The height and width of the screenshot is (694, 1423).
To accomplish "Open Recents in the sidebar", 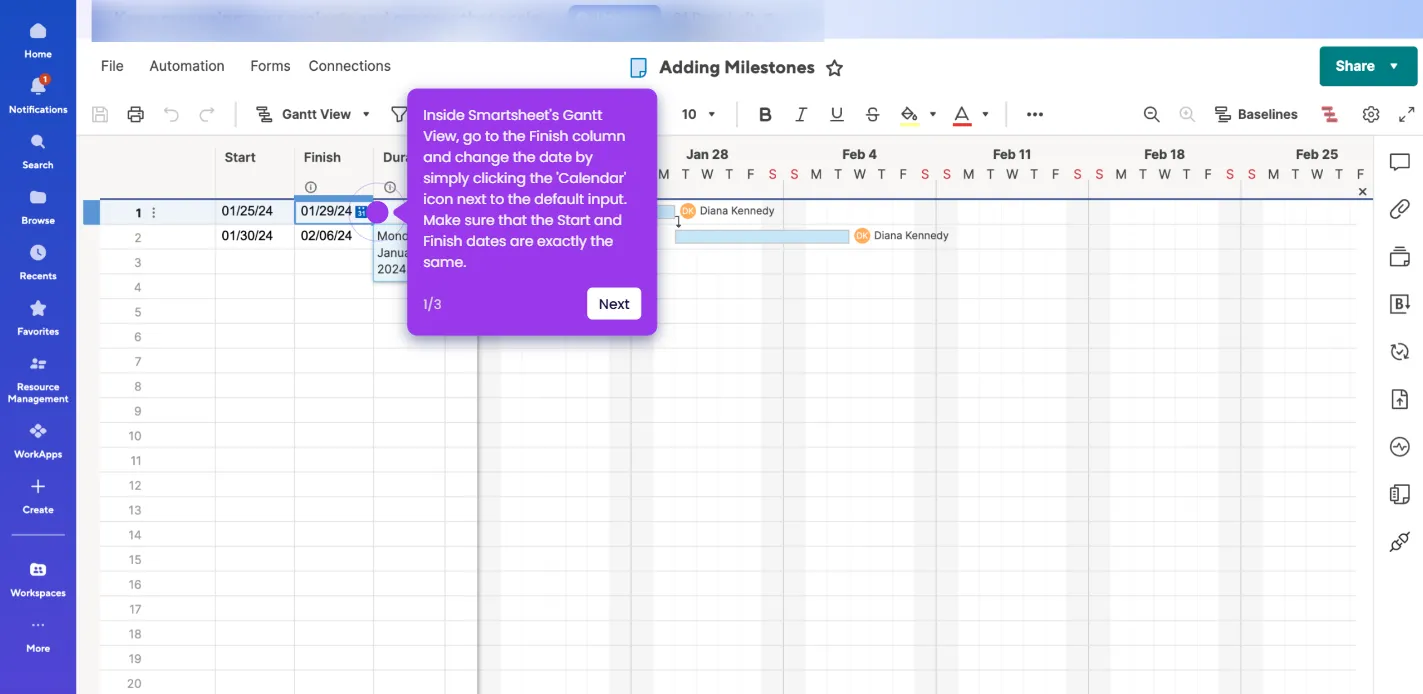I will (x=38, y=261).
